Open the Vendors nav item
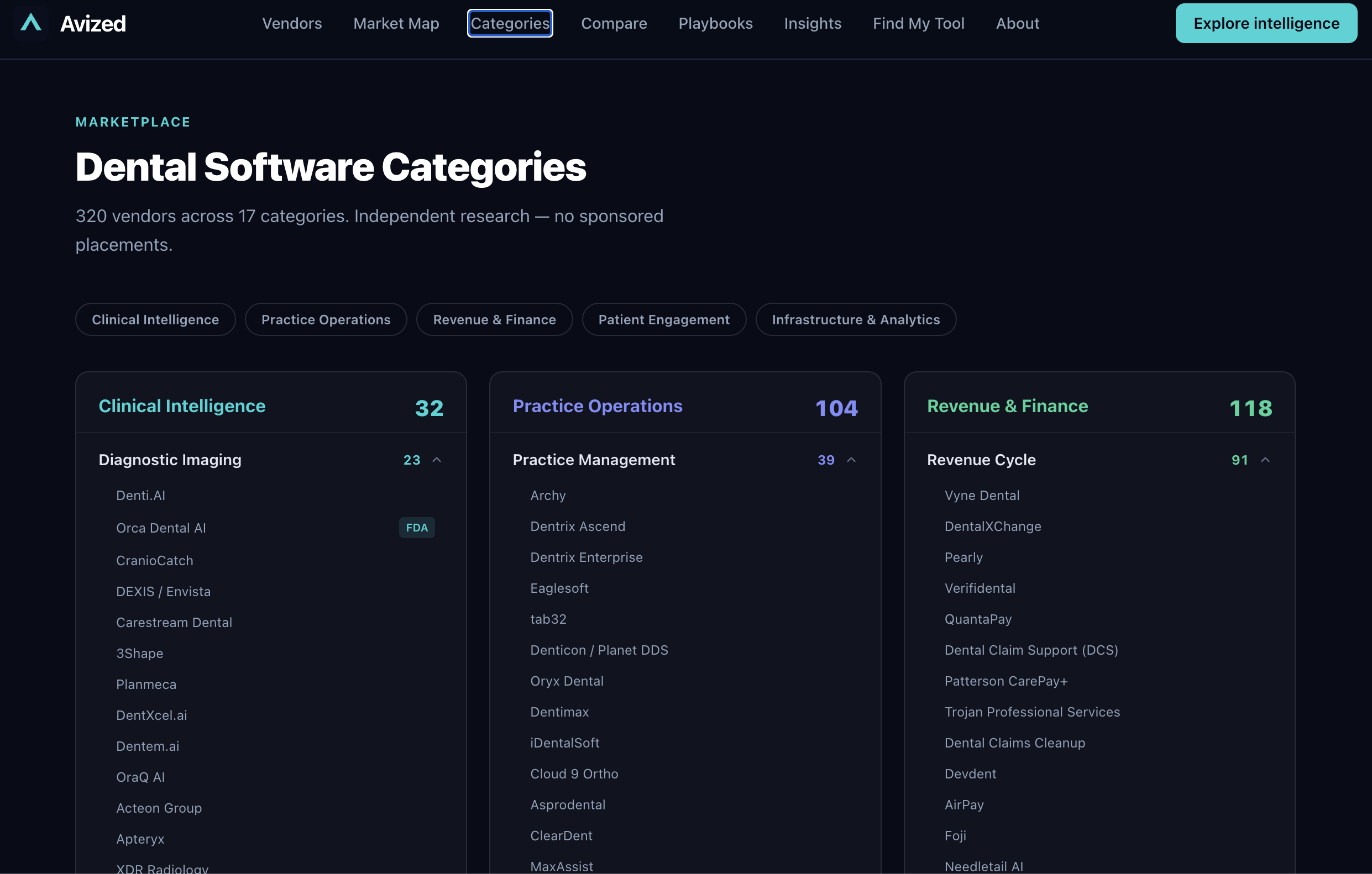This screenshot has width=1372, height=874. tap(292, 23)
